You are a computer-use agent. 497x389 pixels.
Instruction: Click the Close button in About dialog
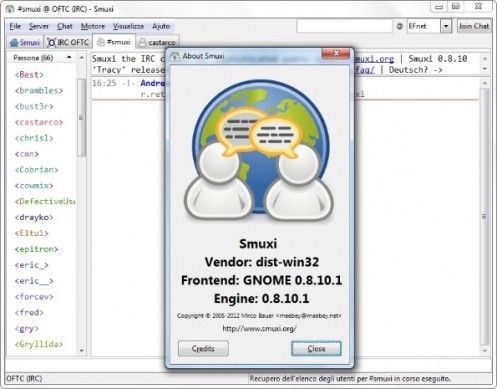pyautogui.click(x=316, y=349)
